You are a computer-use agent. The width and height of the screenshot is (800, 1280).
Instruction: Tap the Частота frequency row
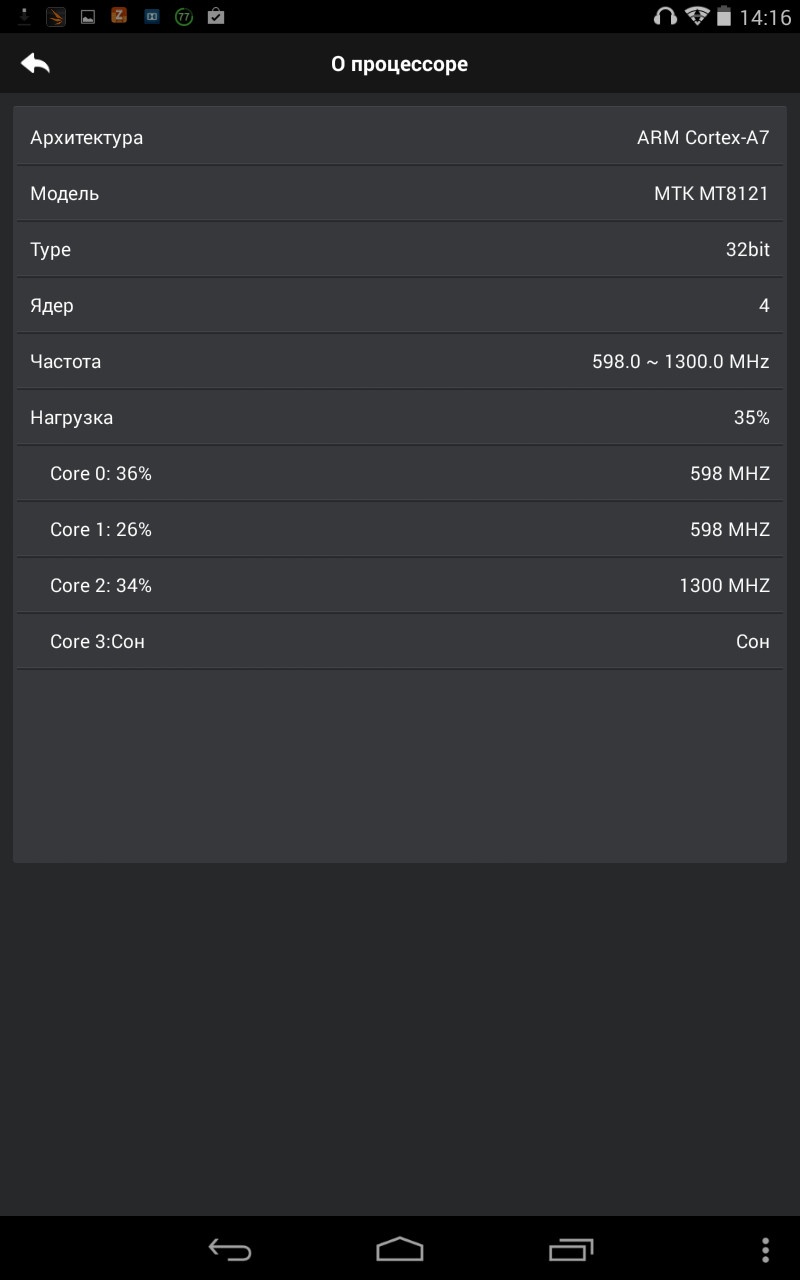[x=400, y=362]
